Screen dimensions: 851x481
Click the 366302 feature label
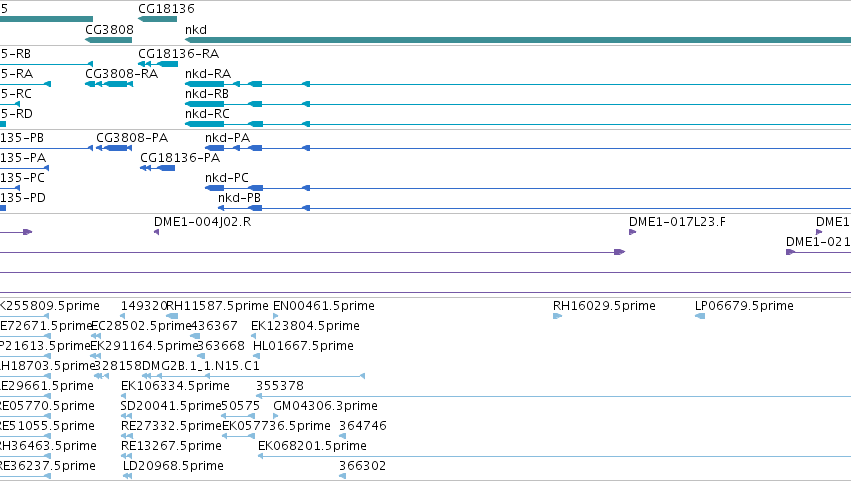[363, 466]
